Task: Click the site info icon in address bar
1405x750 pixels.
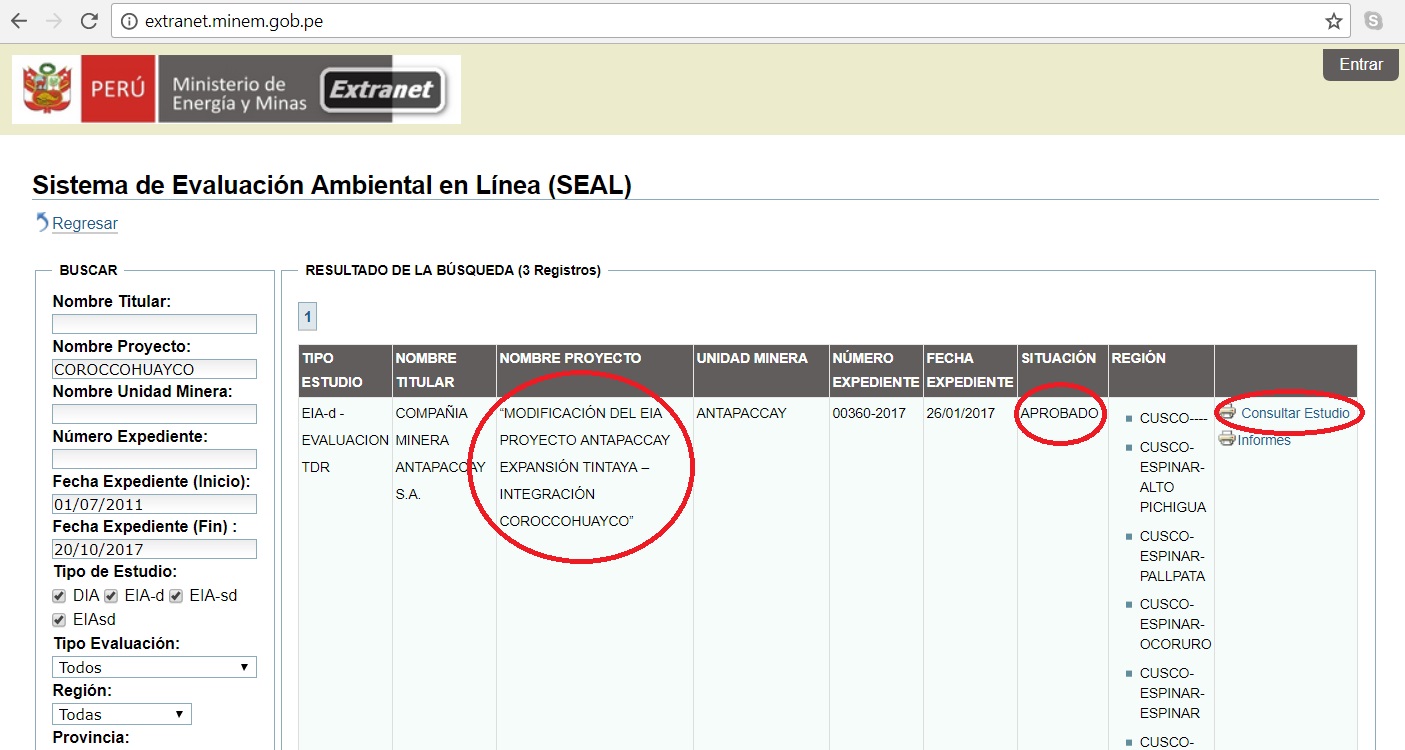Action: click(x=128, y=21)
